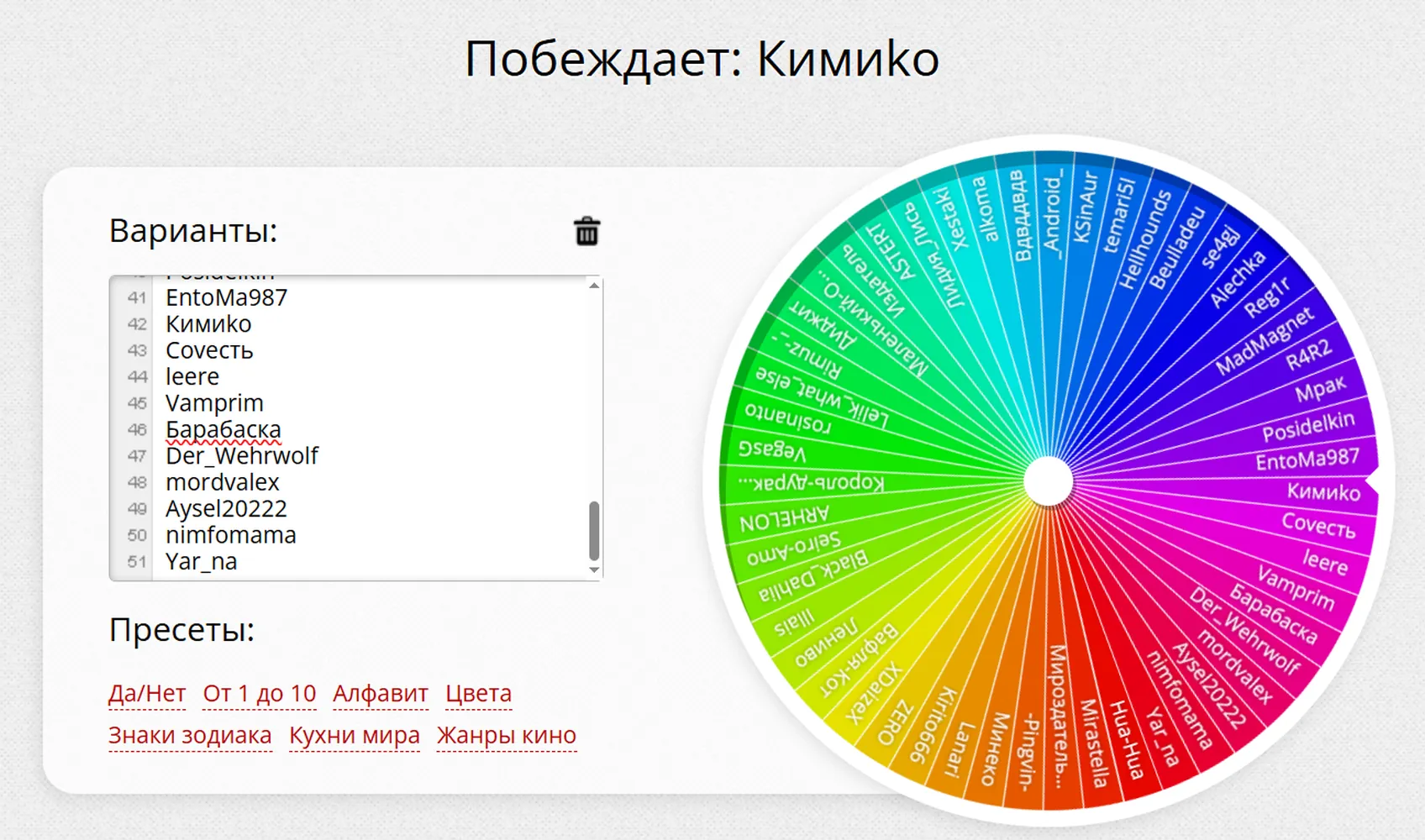Click the Mirastella segment on the wheel
The height and width of the screenshot is (840, 1425).
coord(1093,743)
